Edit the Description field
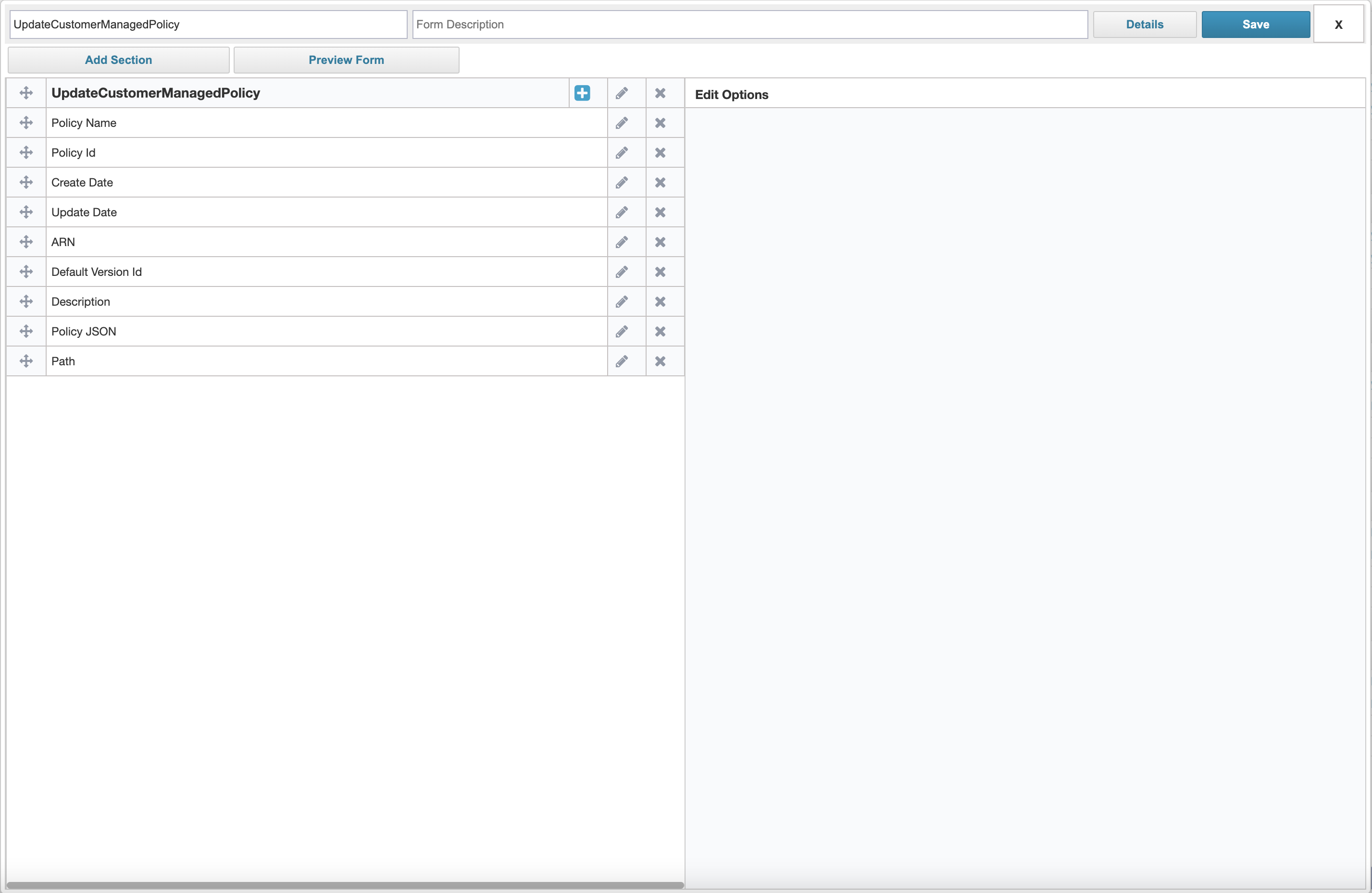This screenshot has width=1372, height=893. [x=622, y=301]
